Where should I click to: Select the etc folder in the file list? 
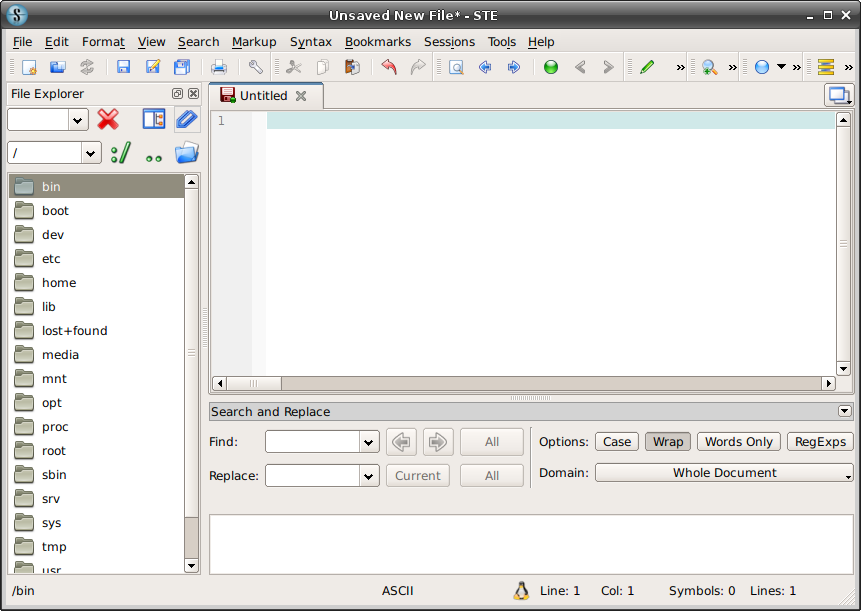pos(97,259)
